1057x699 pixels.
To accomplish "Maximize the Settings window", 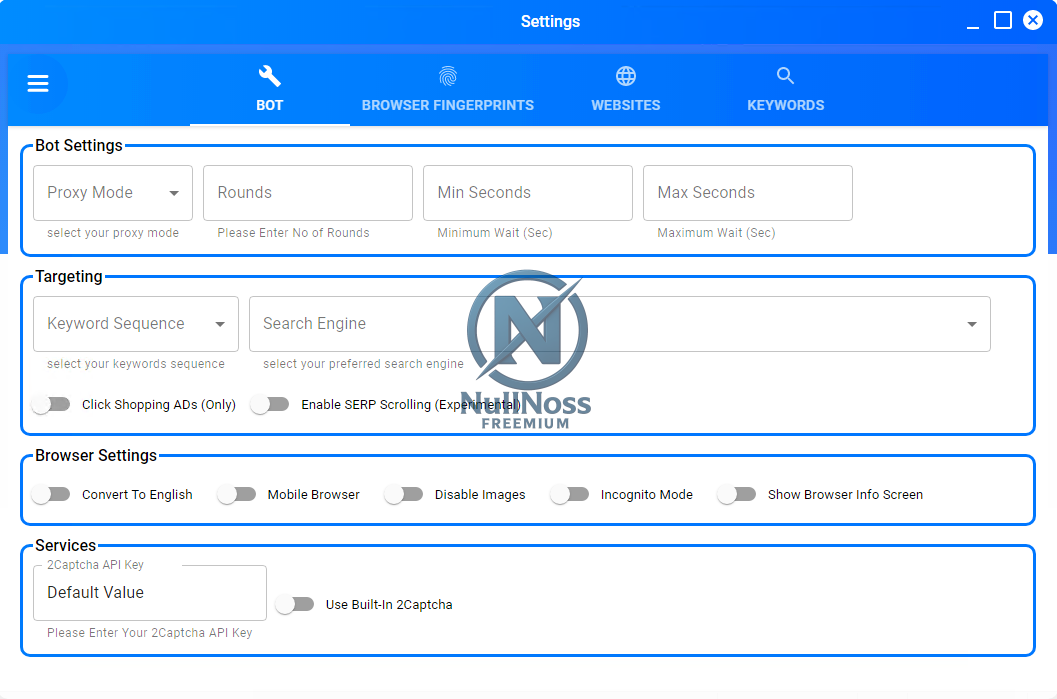I will point(1003,21).
